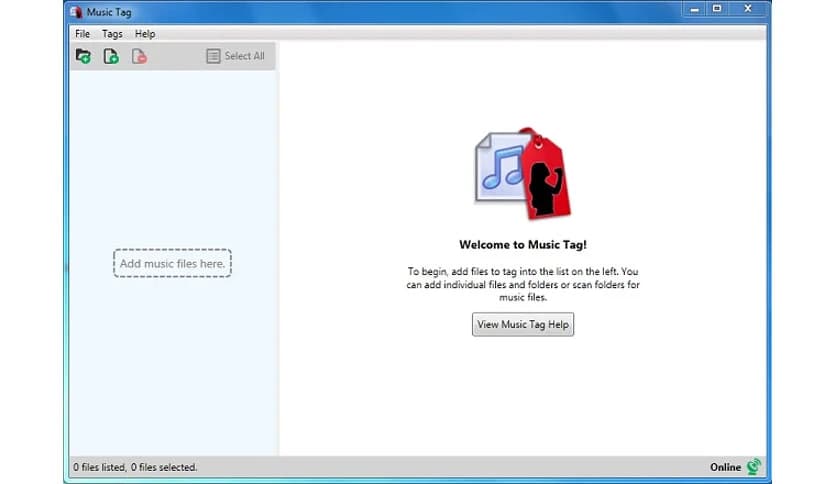Click the add file toolbar icon
The image size is (836, 484).
point(111,56)
